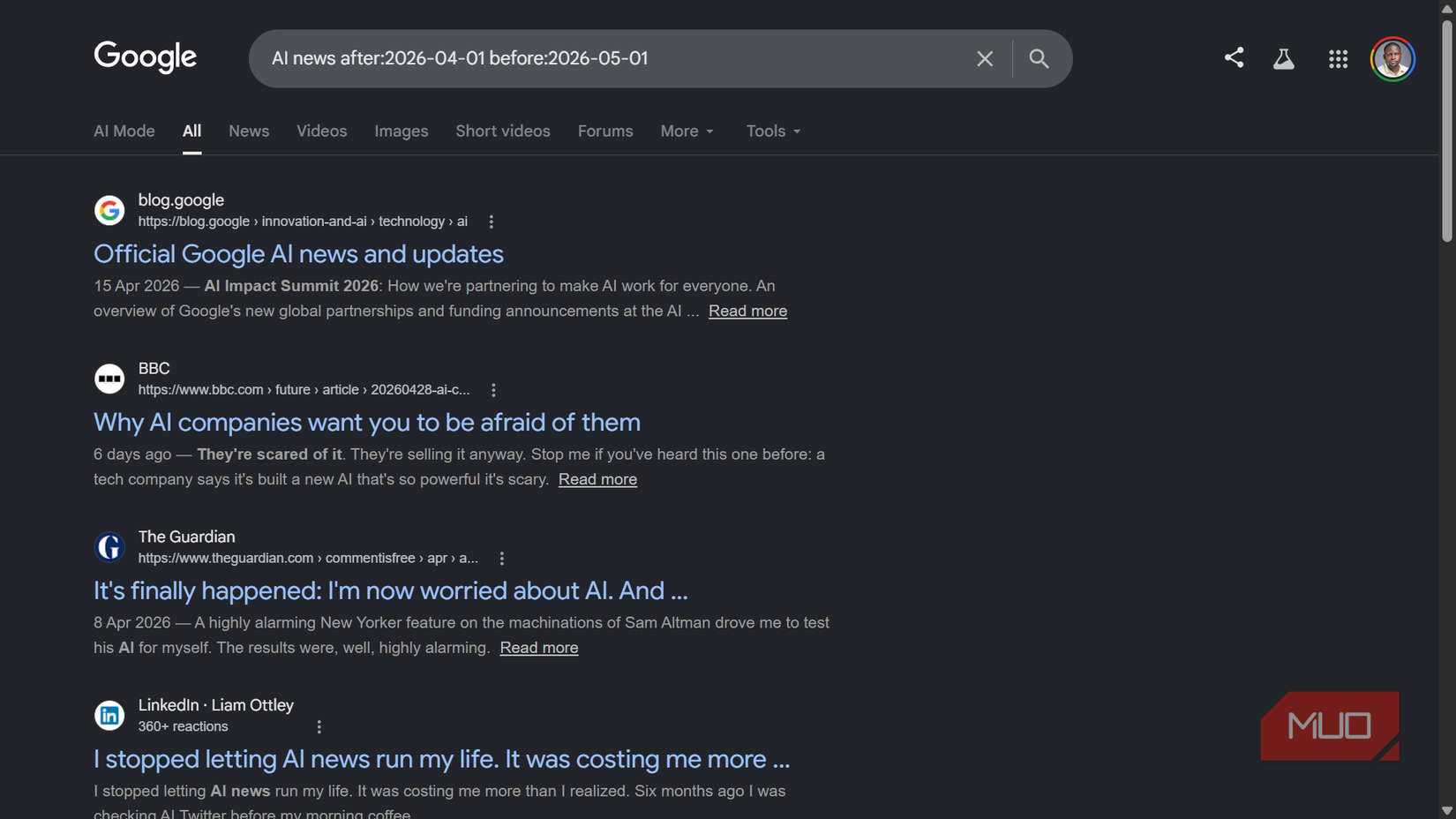Viewport: 1456px width, 819px height.
Task: Click the share icon in the header
Action: [1234, 58]
